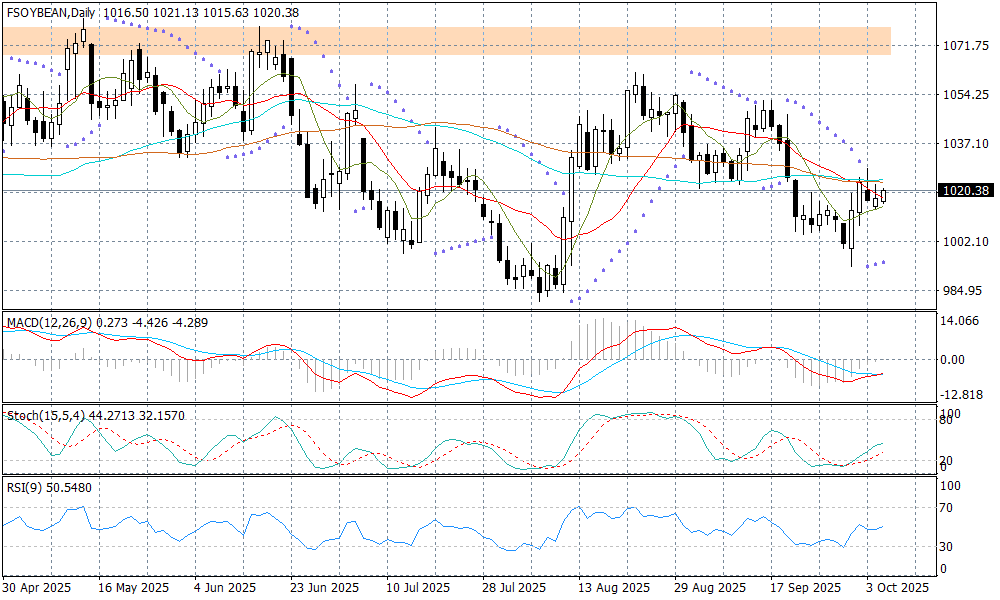
Task: Select the orange resistance zone rectangle
Action: (445, 41)
